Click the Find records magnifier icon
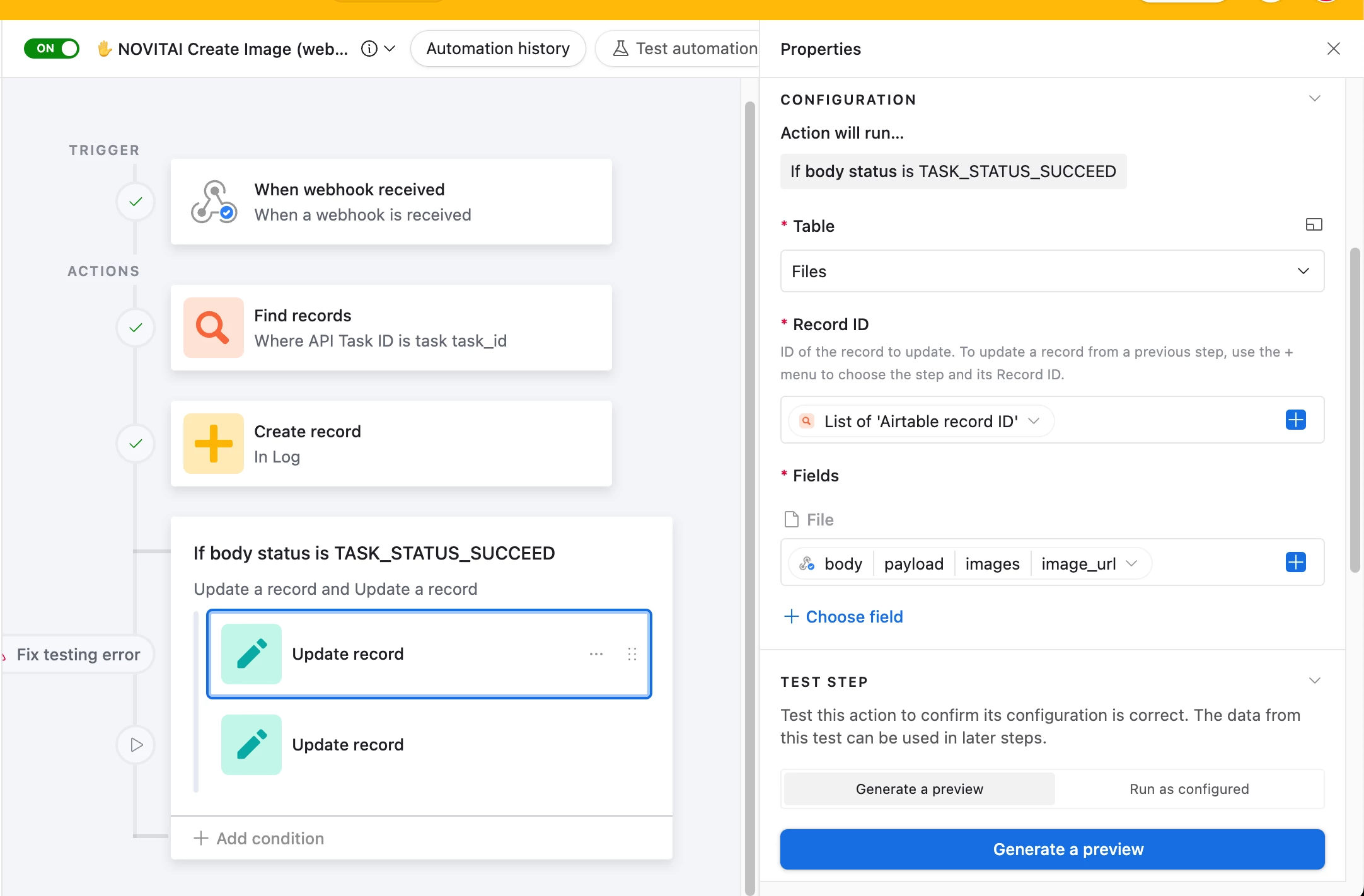The image size is (1364, 896). (x=213, y=328)
